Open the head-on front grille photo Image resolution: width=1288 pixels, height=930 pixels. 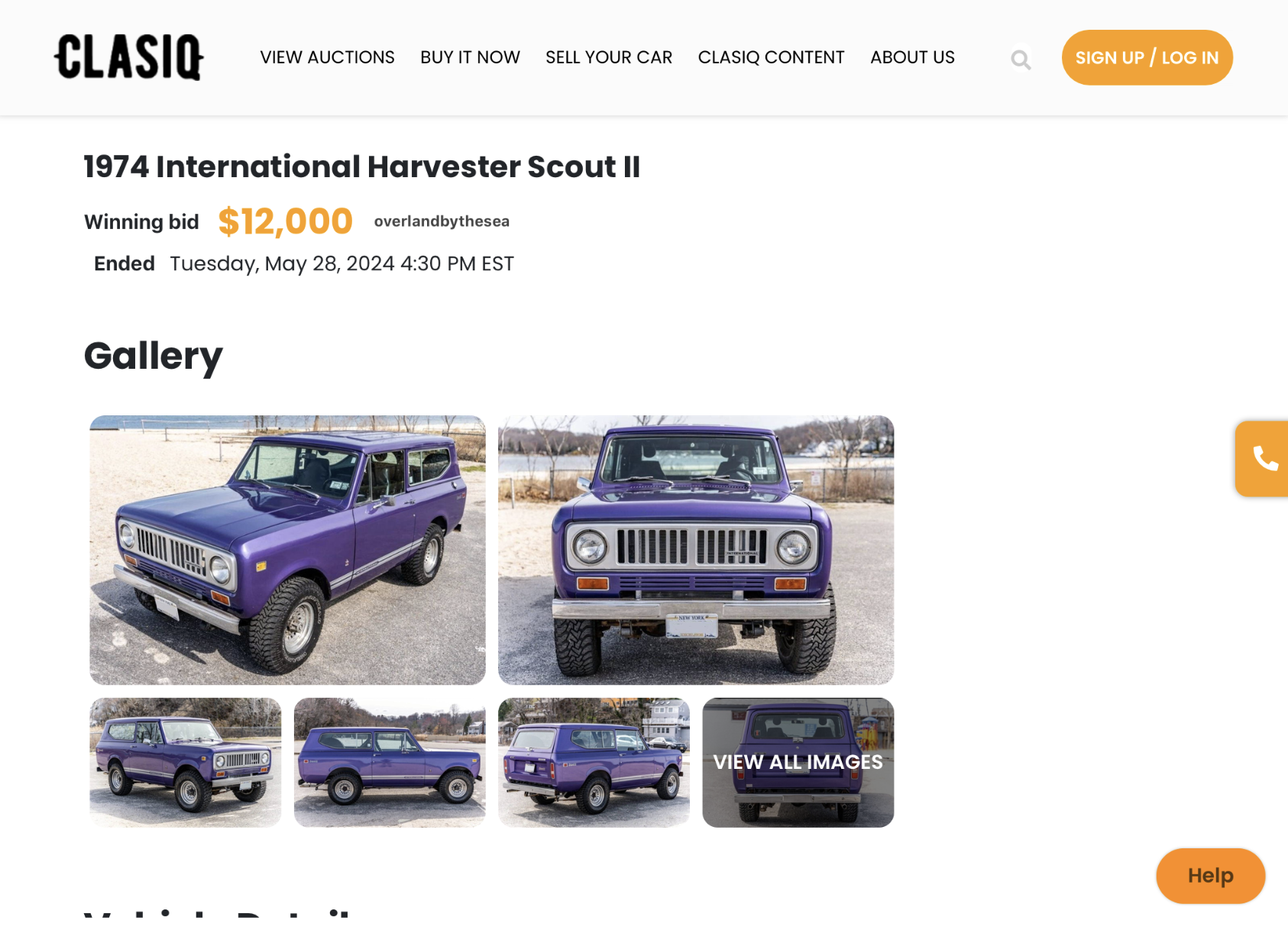[696, 550]
